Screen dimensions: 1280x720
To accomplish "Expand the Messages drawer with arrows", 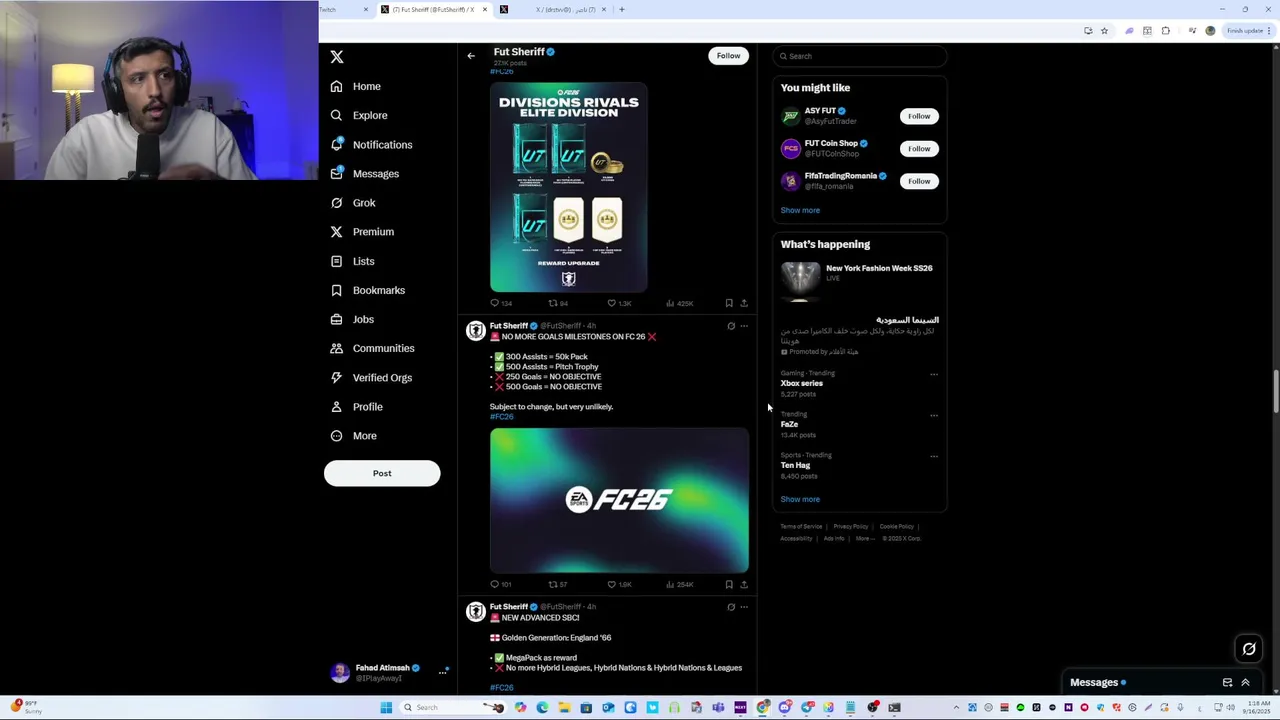I will 1245,683.
